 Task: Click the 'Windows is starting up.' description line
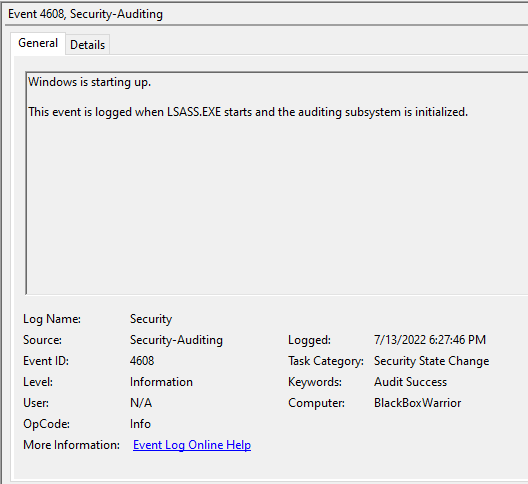[x=90, y=82]
